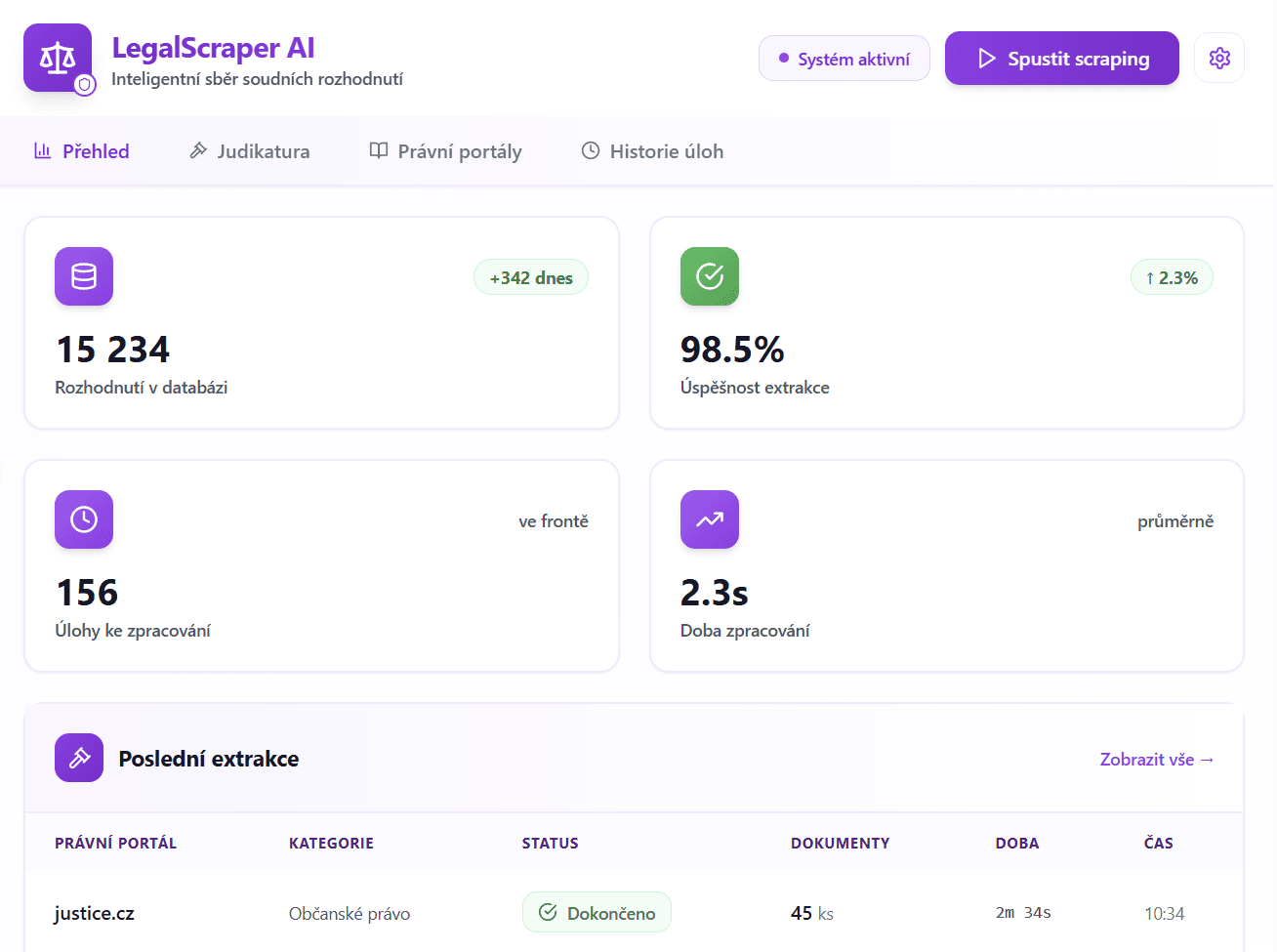Open the Historie úloh tab
1277x952 pixels.
[653, 151]
